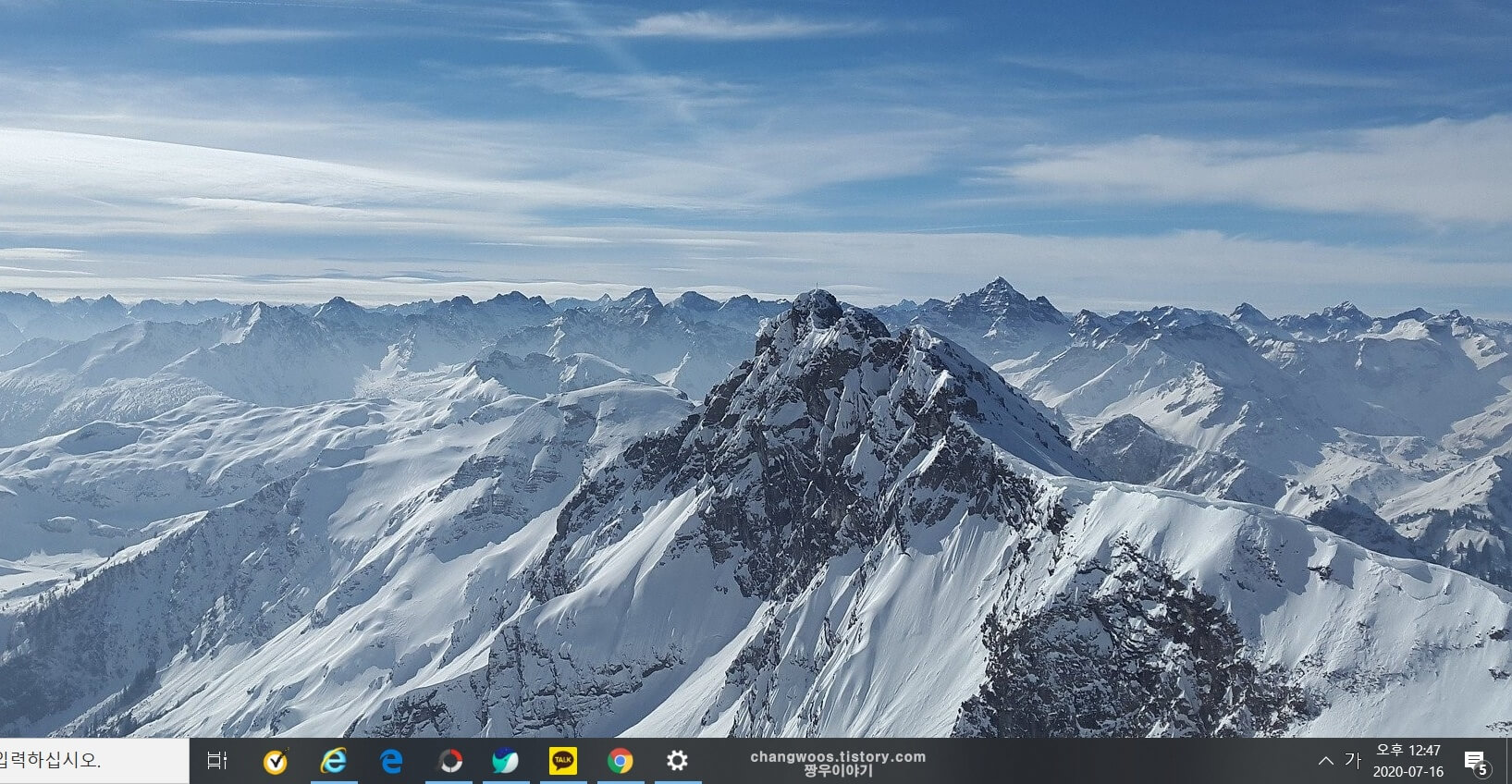This screenshot has width=1512, height=784.
Task: Open Task View from the taskbar
Action: (217, 761)
